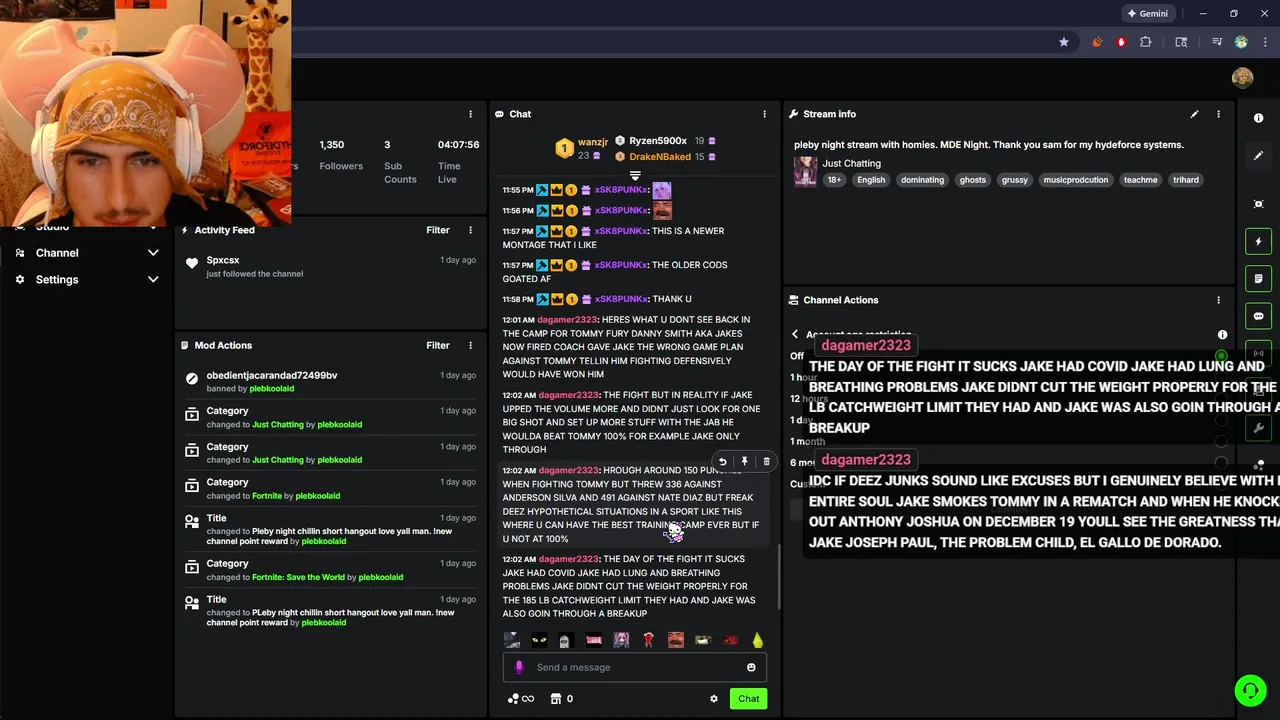
Task: Click the dominating stream tag
Action: coord(922,180)
